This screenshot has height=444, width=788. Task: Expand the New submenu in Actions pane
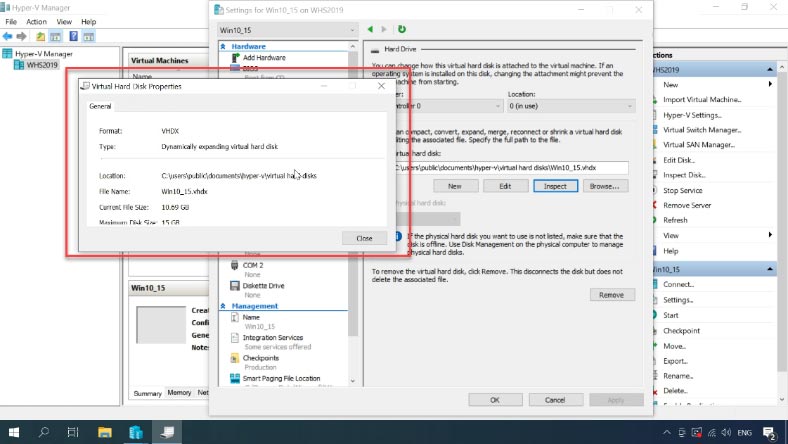770,84
